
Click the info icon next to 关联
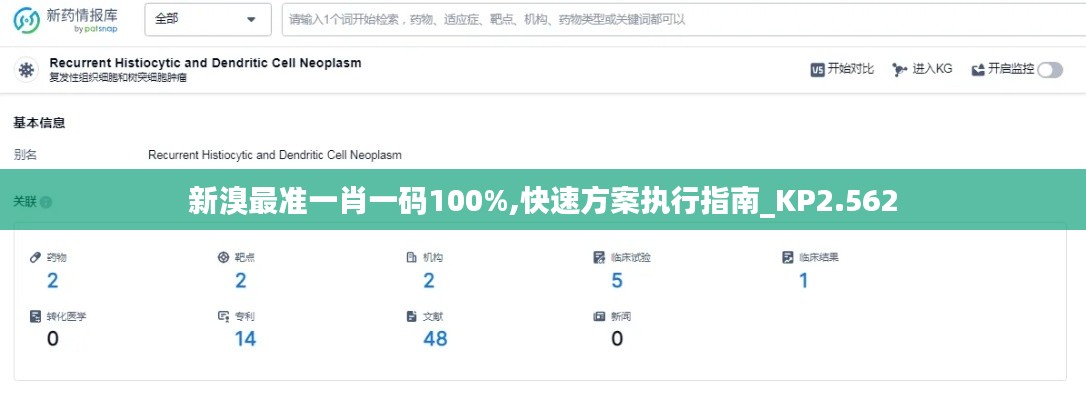46,202
